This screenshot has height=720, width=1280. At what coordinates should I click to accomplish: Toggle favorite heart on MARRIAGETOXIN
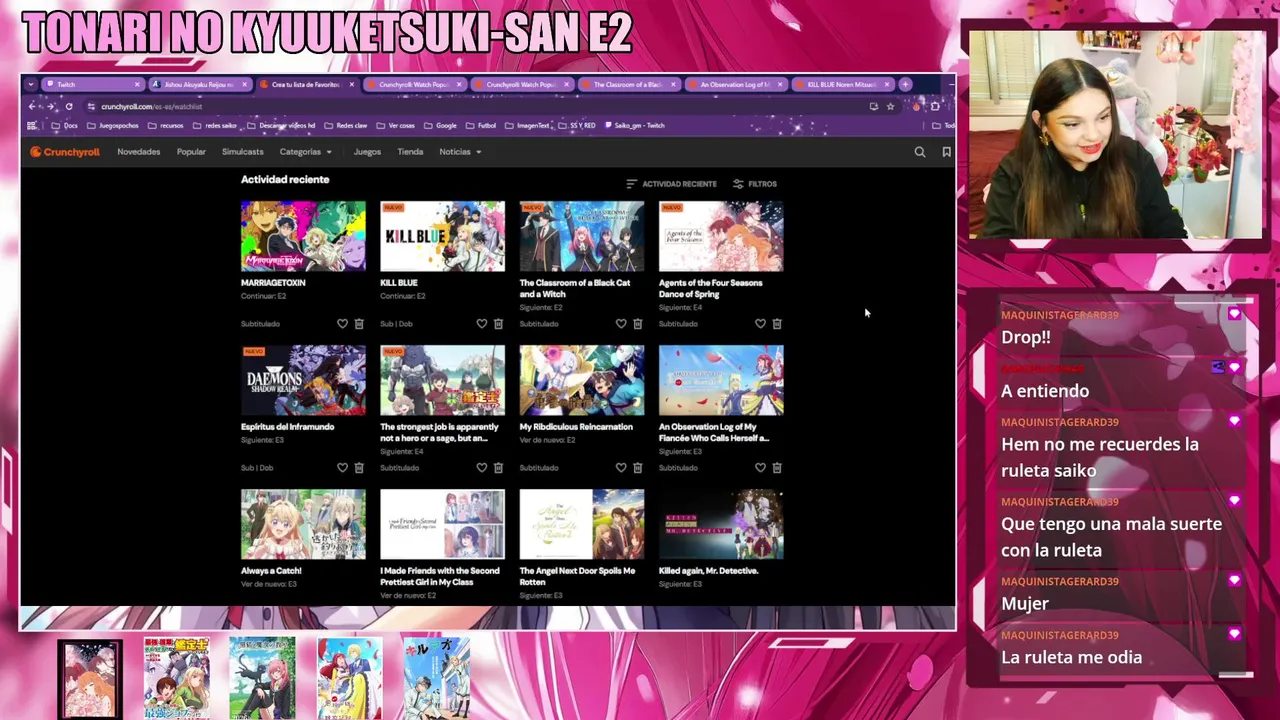pos(342,324)
